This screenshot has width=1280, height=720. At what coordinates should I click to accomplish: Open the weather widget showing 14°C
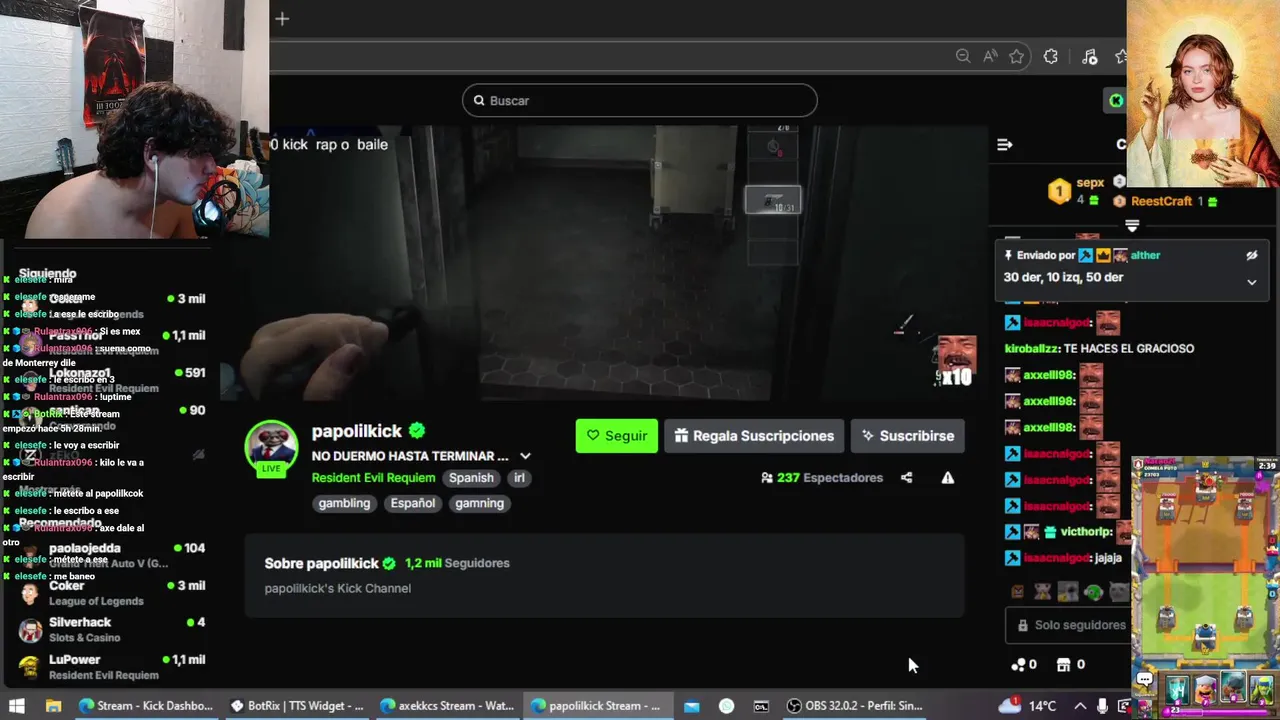point(1028,706)
